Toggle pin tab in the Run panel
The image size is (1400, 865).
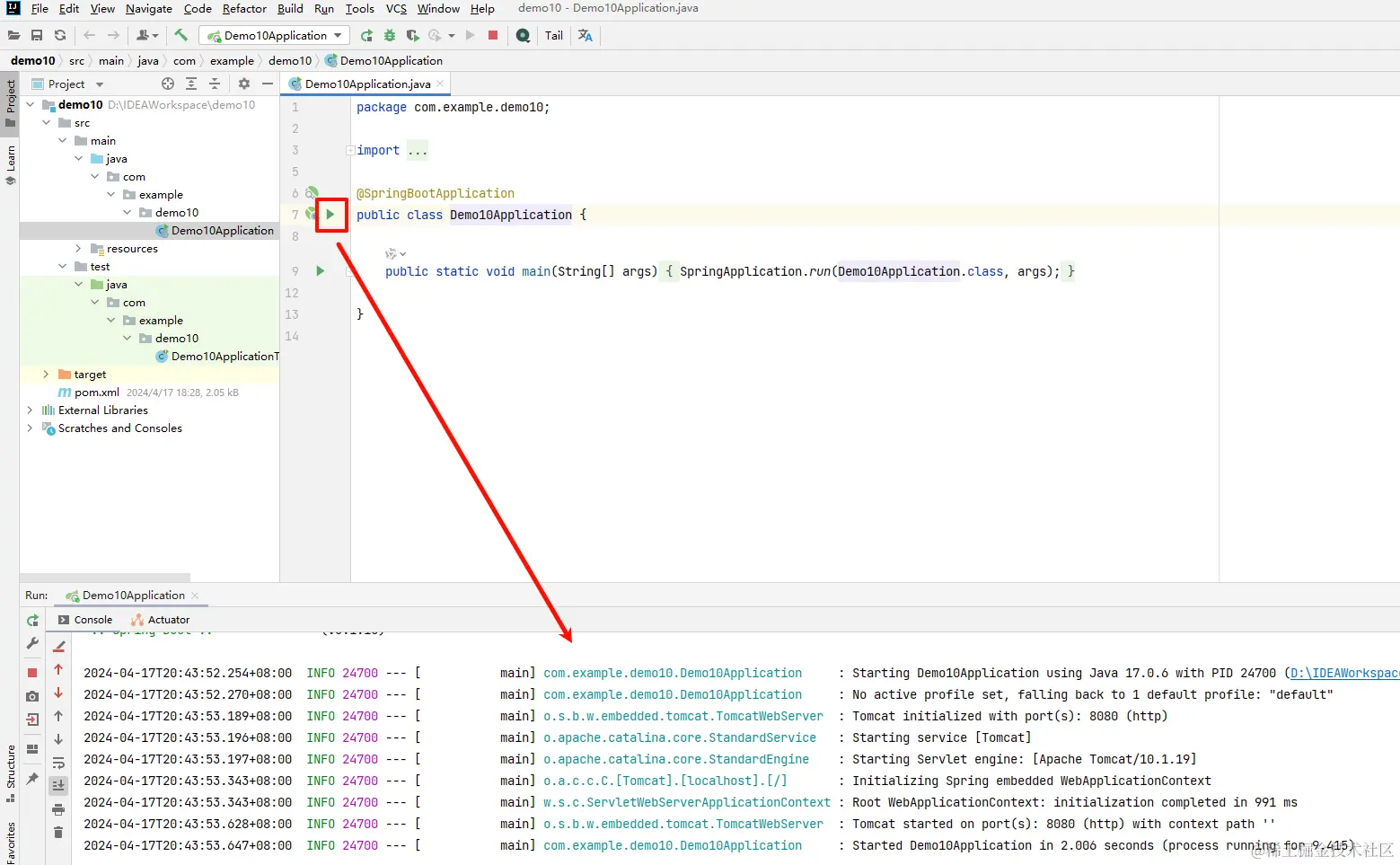tap(32, 779)
